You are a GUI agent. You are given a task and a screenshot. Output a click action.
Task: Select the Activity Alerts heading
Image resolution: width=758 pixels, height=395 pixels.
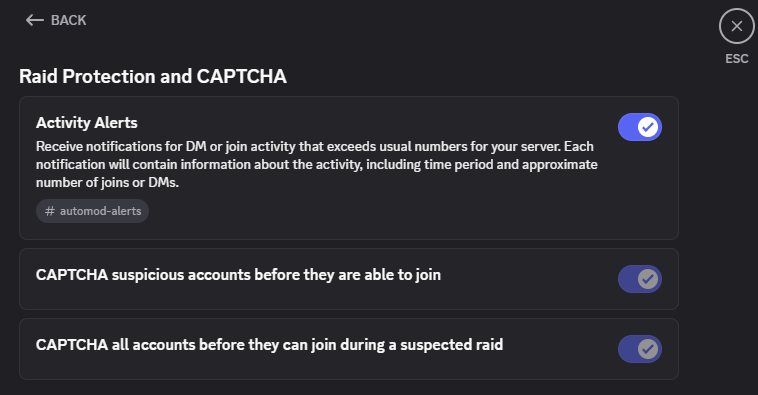pyautogui.click(x=87, y=123)
